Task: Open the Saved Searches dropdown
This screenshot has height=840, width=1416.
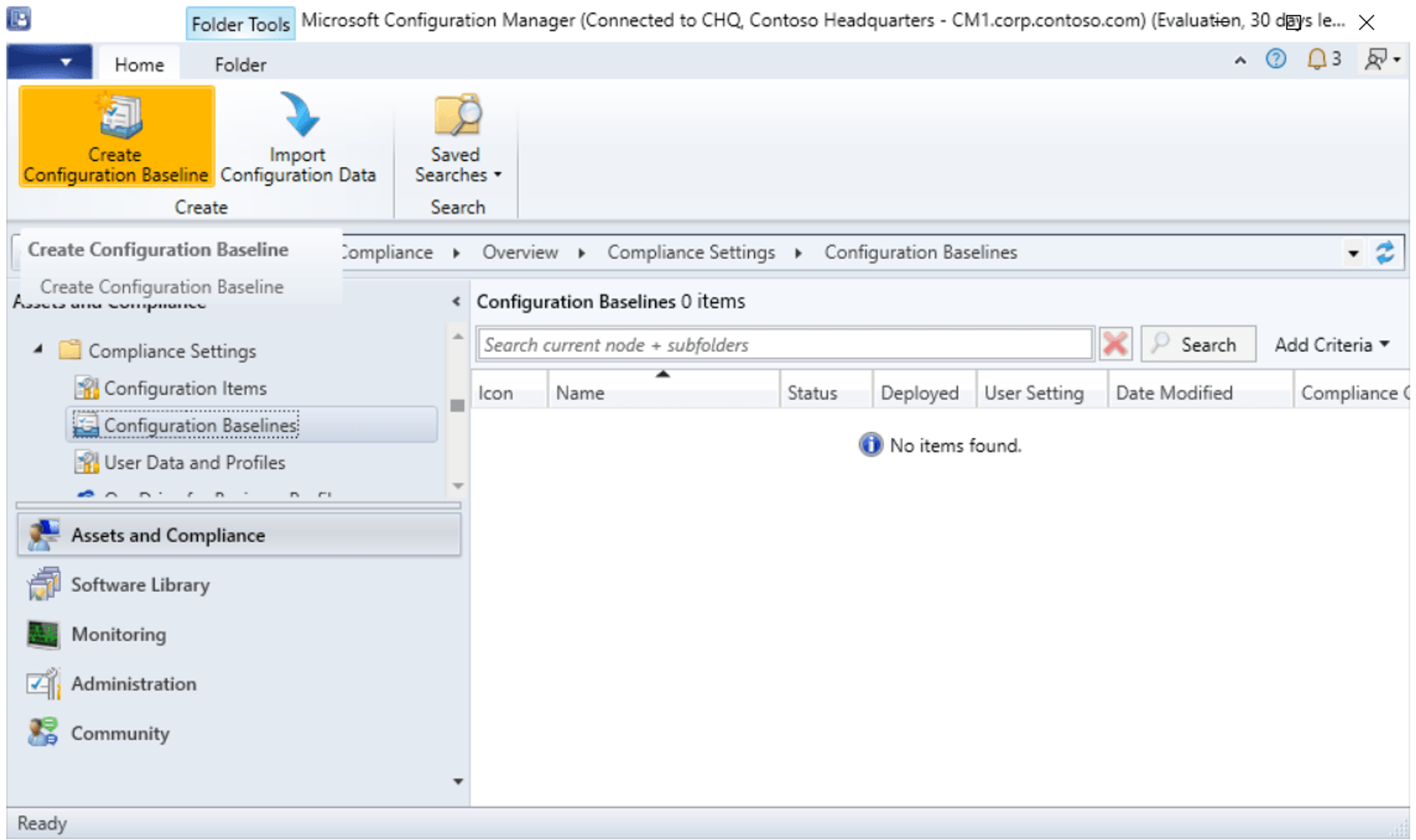Action: pos(458,137)
